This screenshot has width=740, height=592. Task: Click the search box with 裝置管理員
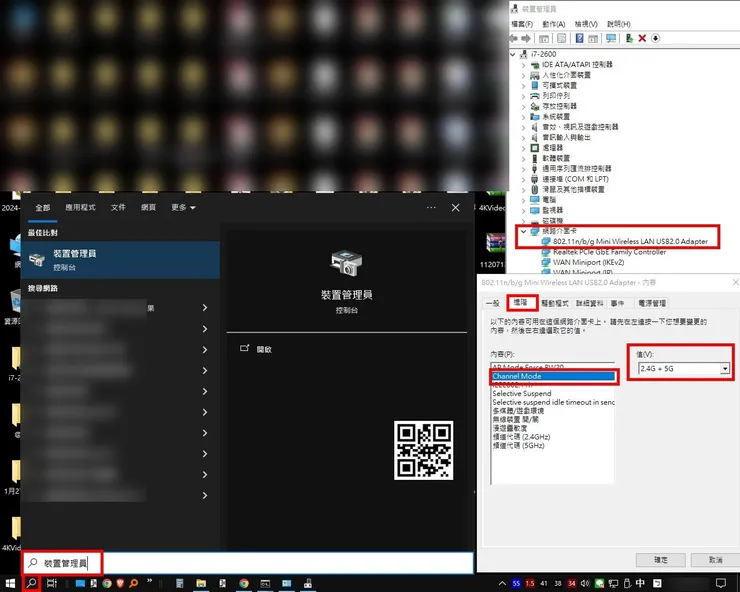click(x=248, y=563)
